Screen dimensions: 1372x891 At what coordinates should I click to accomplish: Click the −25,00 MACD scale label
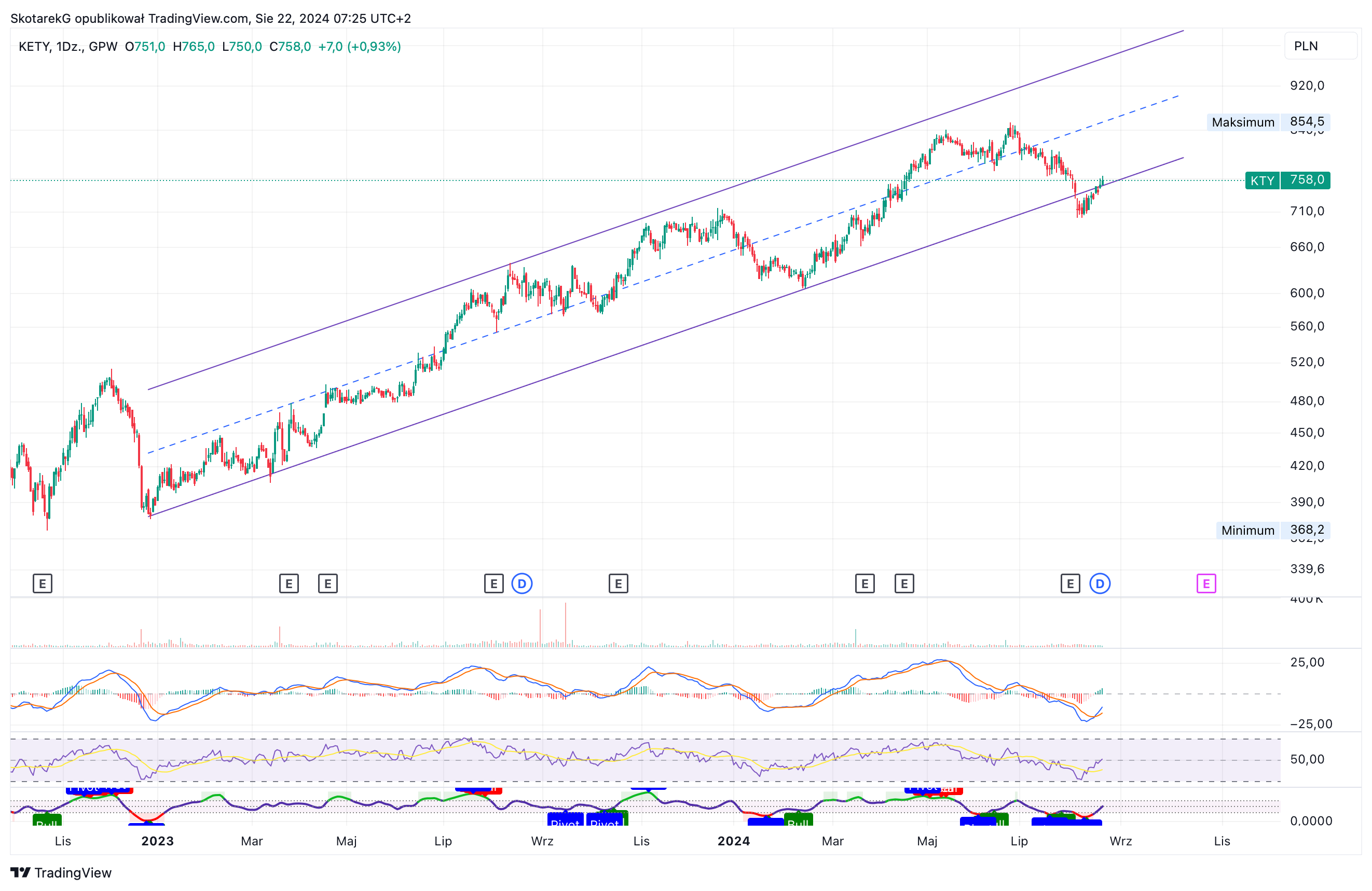pyautogui.click(x=1311, y=725)
